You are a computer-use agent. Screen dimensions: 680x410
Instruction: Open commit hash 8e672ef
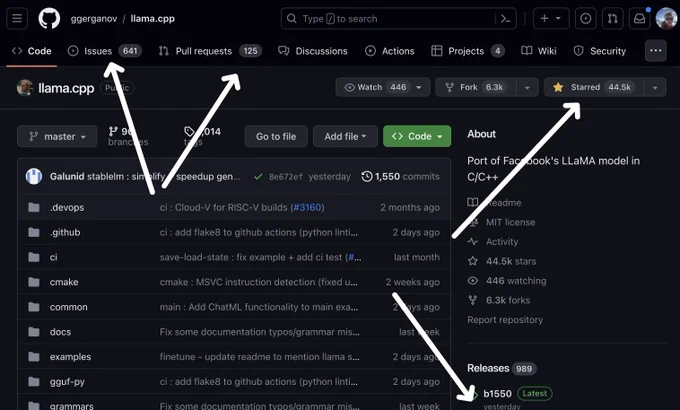pyautogui.click(x=286, y=177)
